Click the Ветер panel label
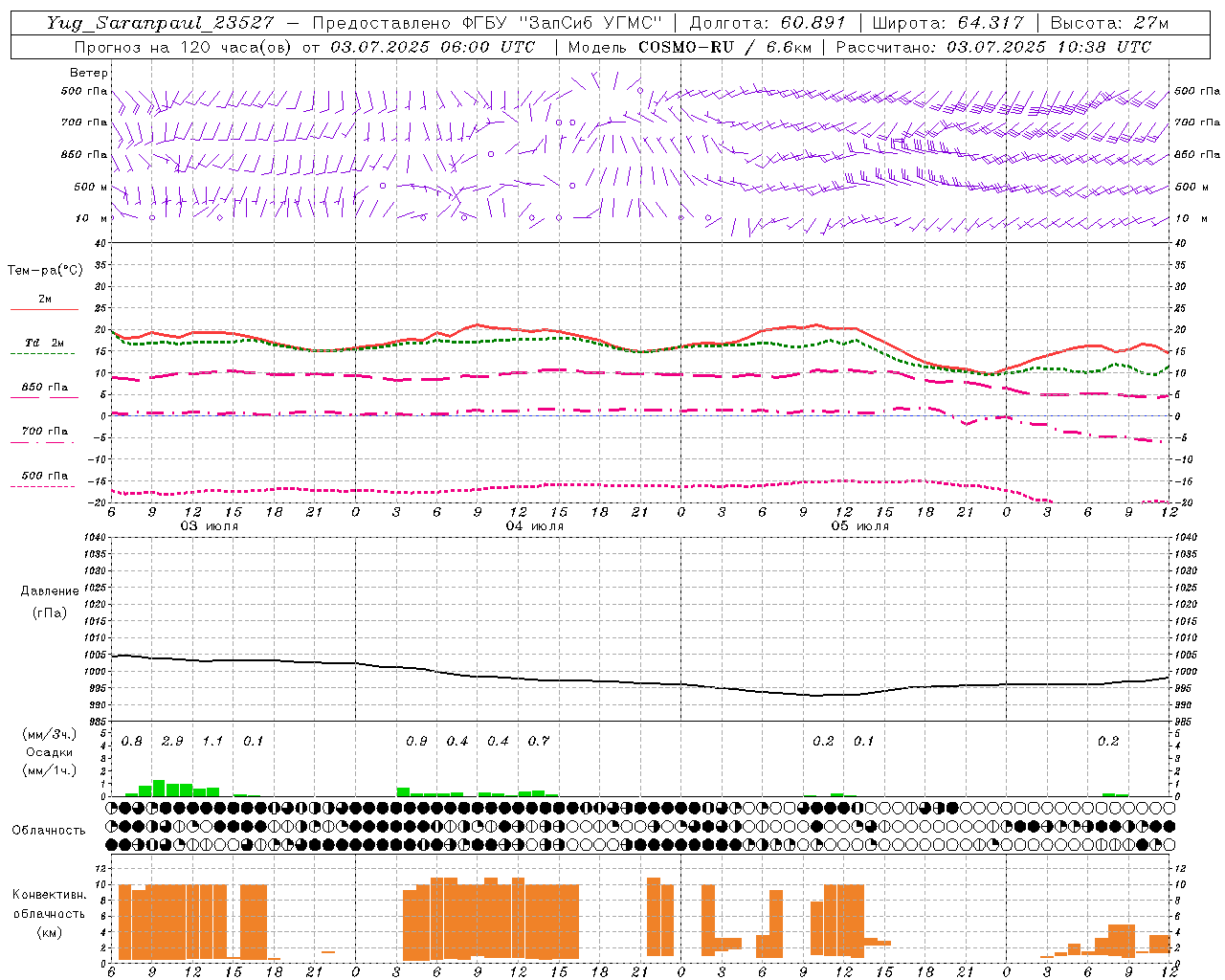This screenshot has height=980, width=1225. pyautogui.click(x=89, y=73)
